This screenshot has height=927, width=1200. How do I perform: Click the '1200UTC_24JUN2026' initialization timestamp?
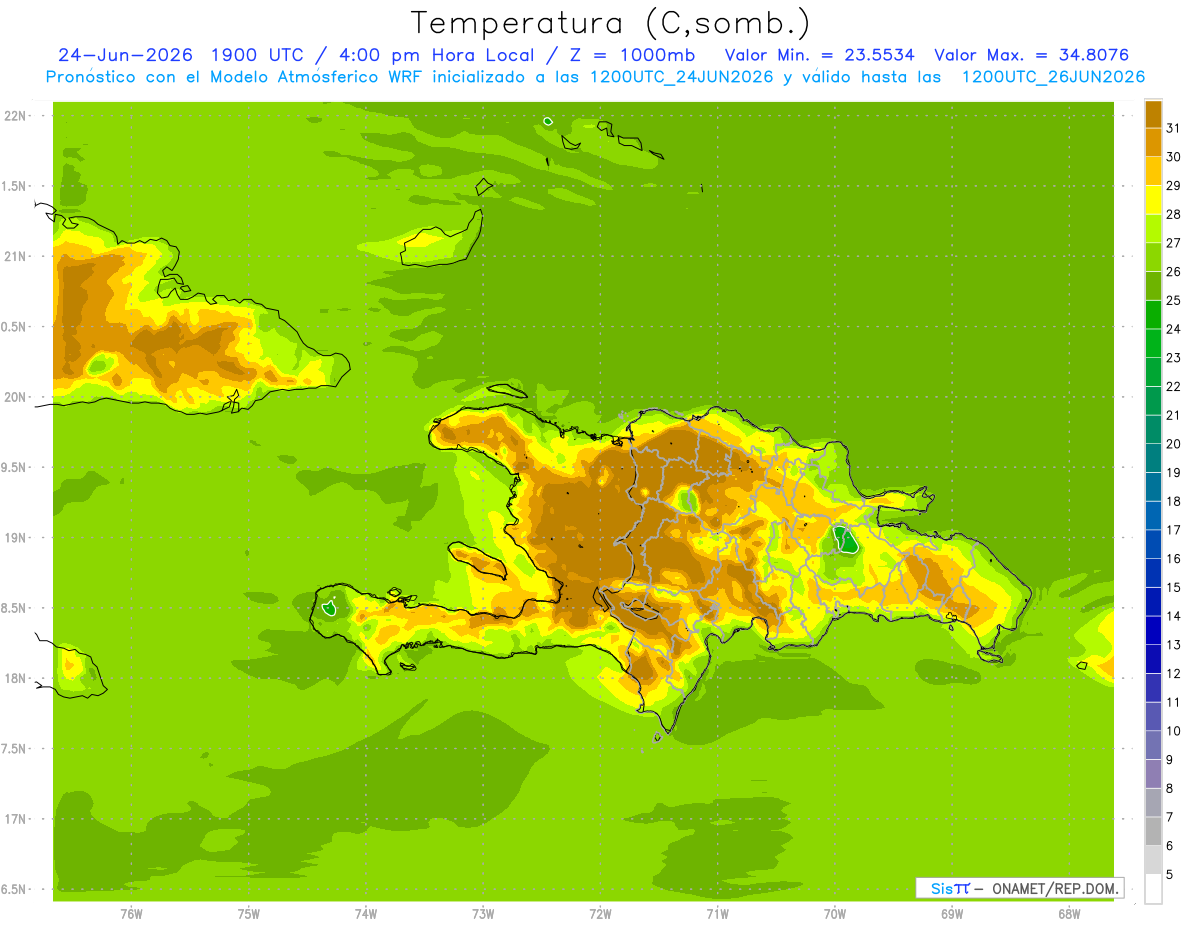coord(681,77)
